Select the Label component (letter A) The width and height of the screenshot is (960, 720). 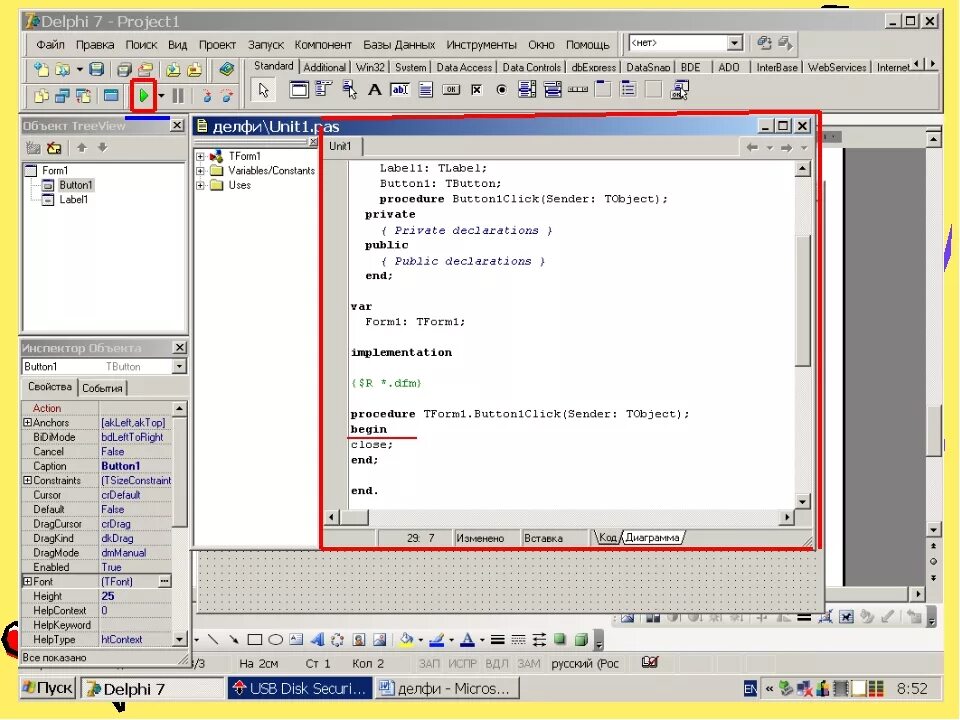374,90
